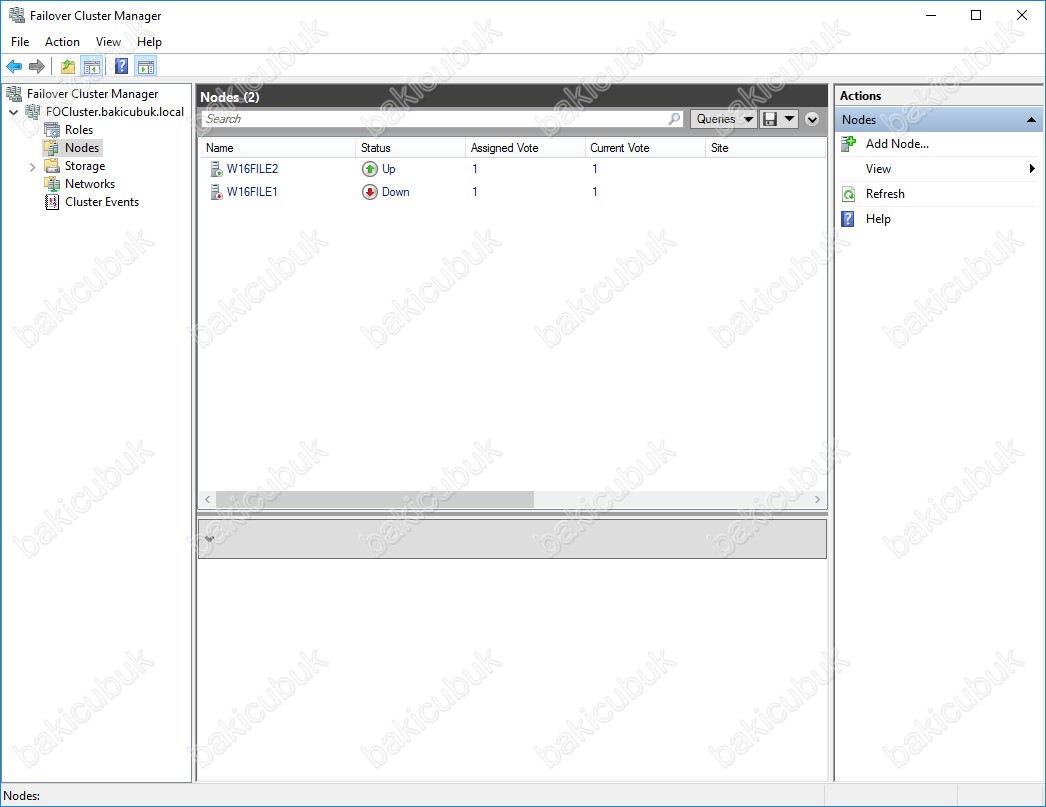Select Storage label in the tree
Viewport: 1046px width, 807px height.
click(85, 166)
